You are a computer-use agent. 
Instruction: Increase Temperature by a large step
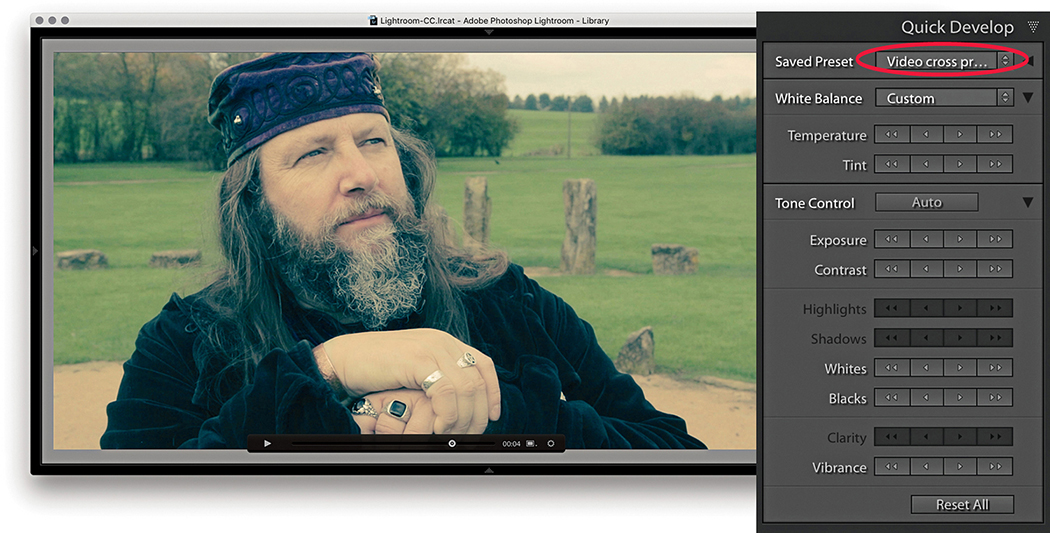click(995, 135)
